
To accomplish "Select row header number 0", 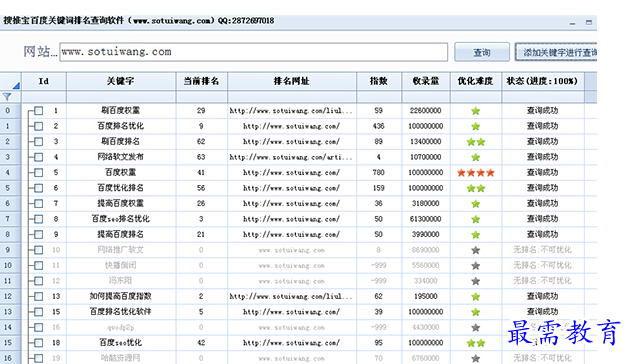I will point(10,111).
